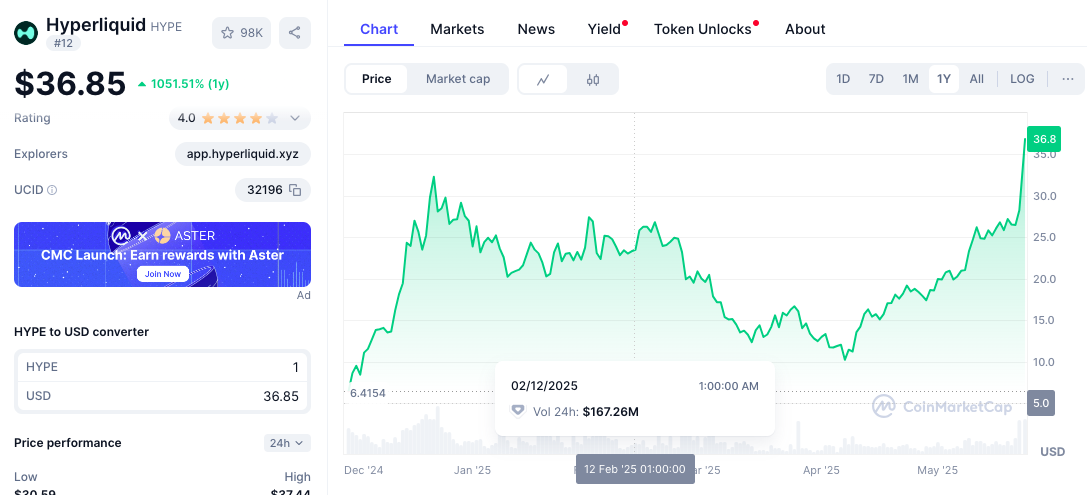The image size is (1087, 495).
Task: Click the UCID info icon
Action: 52,190
